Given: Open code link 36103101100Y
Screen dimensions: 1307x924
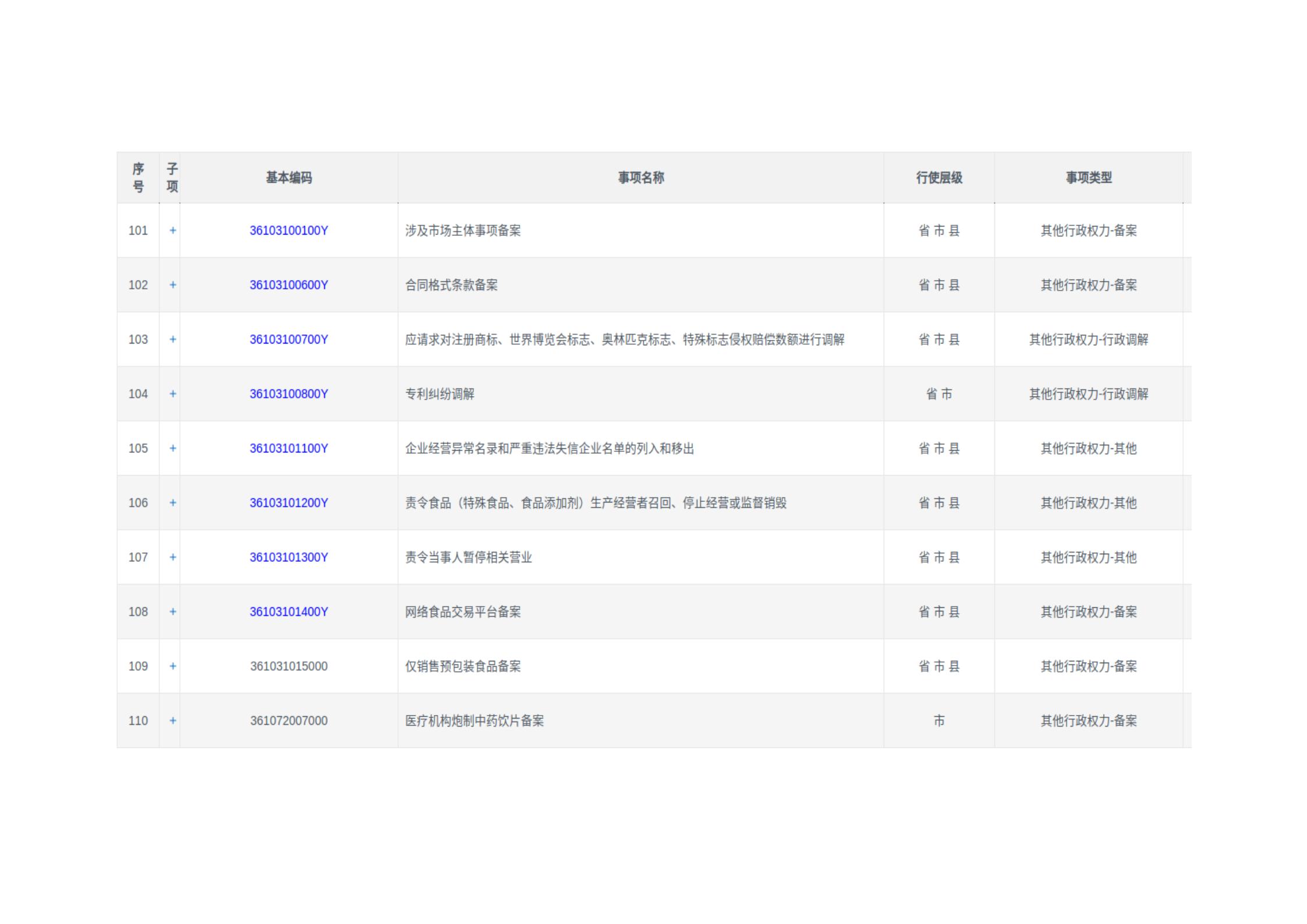Looking at the screenshot, I should coord(289,448).
